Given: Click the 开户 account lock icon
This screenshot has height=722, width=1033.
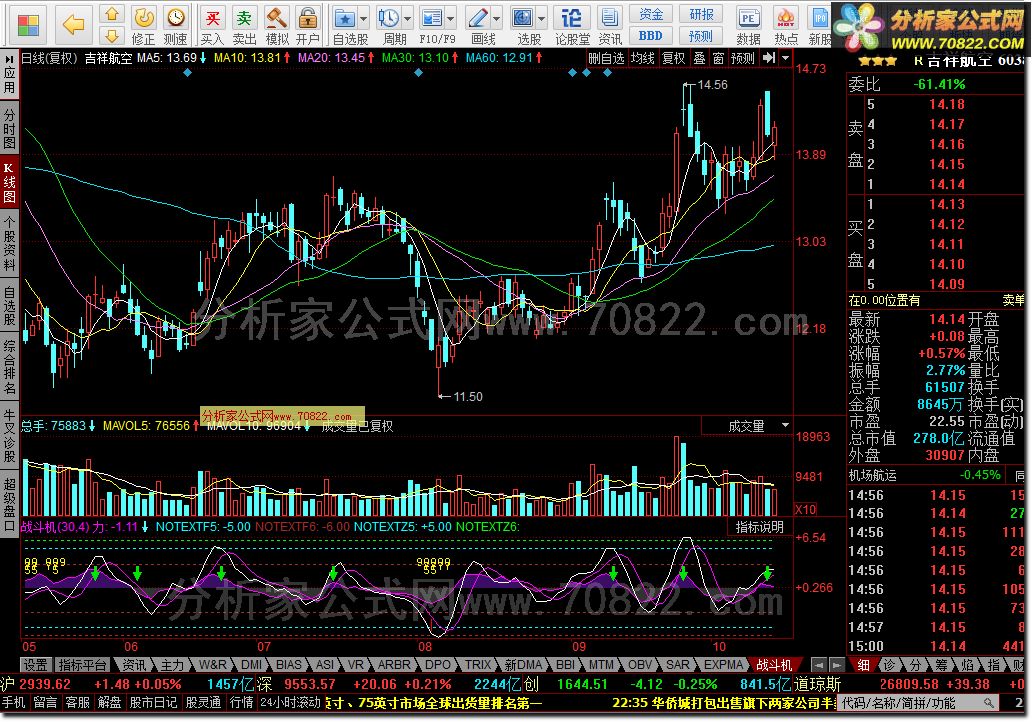Looking at the screenshot, I should pyautogui.click(x=308, y=25).
